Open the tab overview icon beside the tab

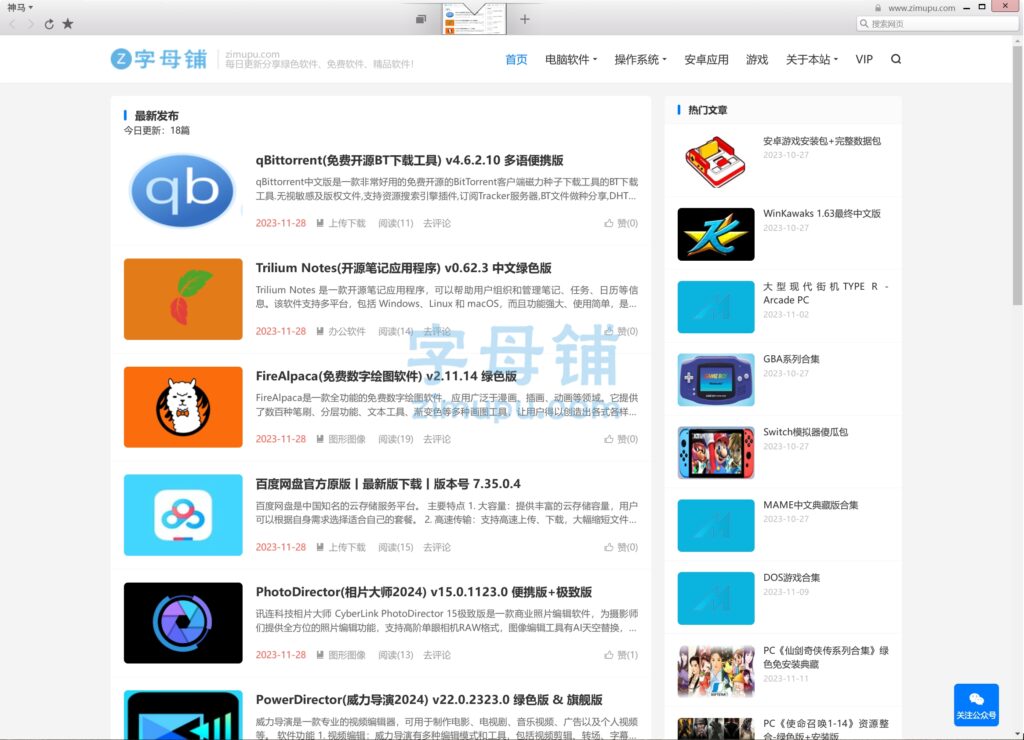click(x=421, y=19)
